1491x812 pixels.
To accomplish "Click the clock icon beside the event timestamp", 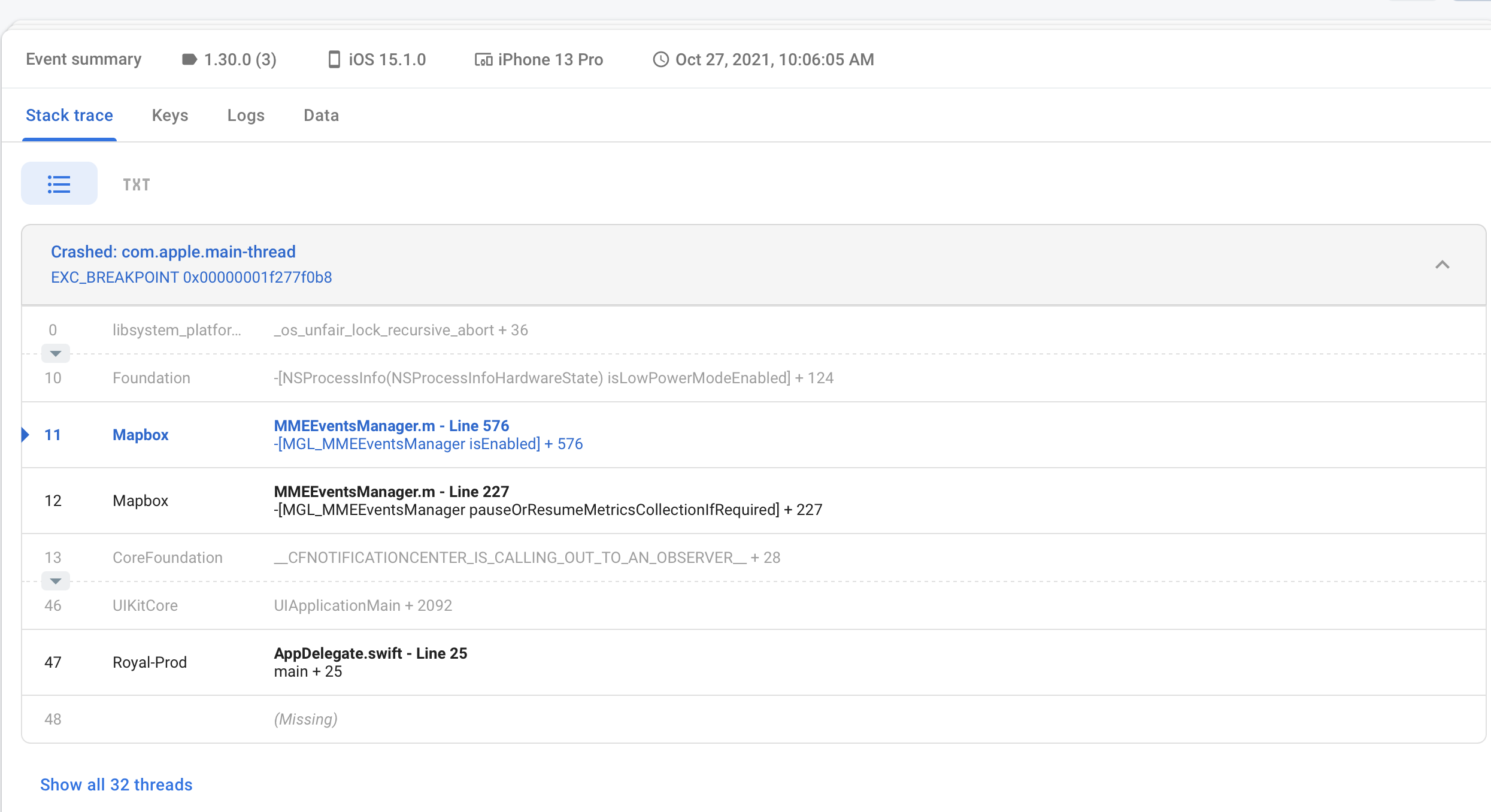I will click(661, 59).
